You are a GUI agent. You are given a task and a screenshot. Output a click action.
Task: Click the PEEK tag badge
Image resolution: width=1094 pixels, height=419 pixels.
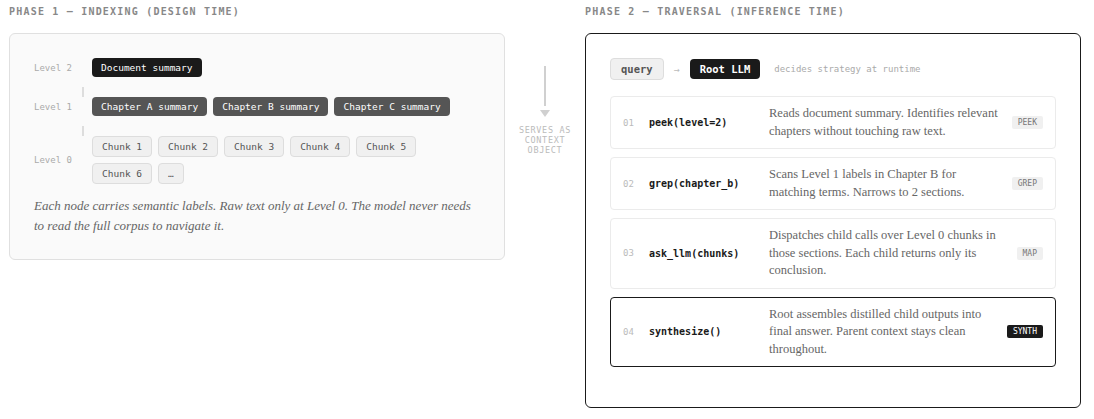[x=1027, y=122]
